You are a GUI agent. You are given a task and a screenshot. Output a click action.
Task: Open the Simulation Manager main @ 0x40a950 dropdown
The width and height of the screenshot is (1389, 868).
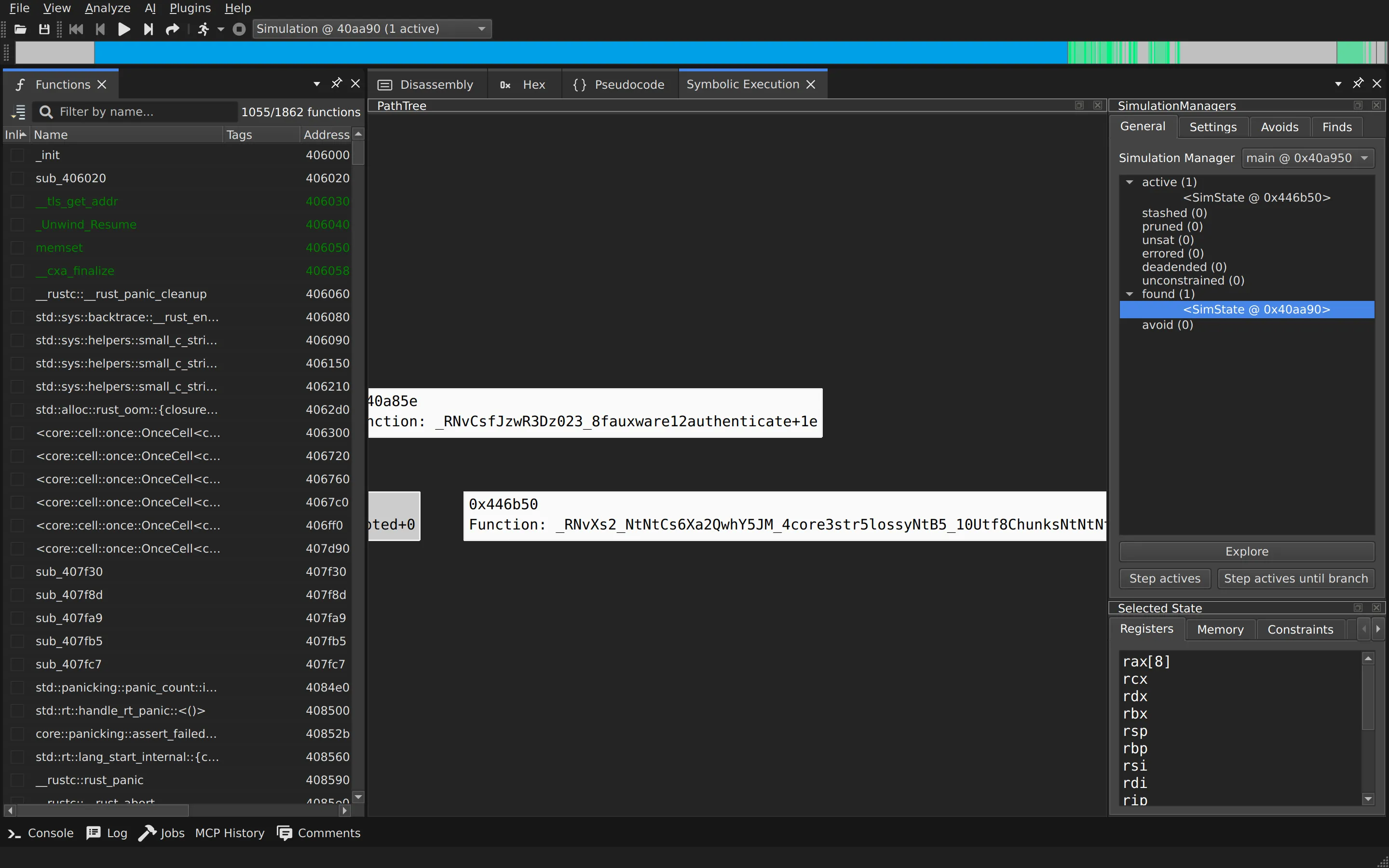point(1308,158)
